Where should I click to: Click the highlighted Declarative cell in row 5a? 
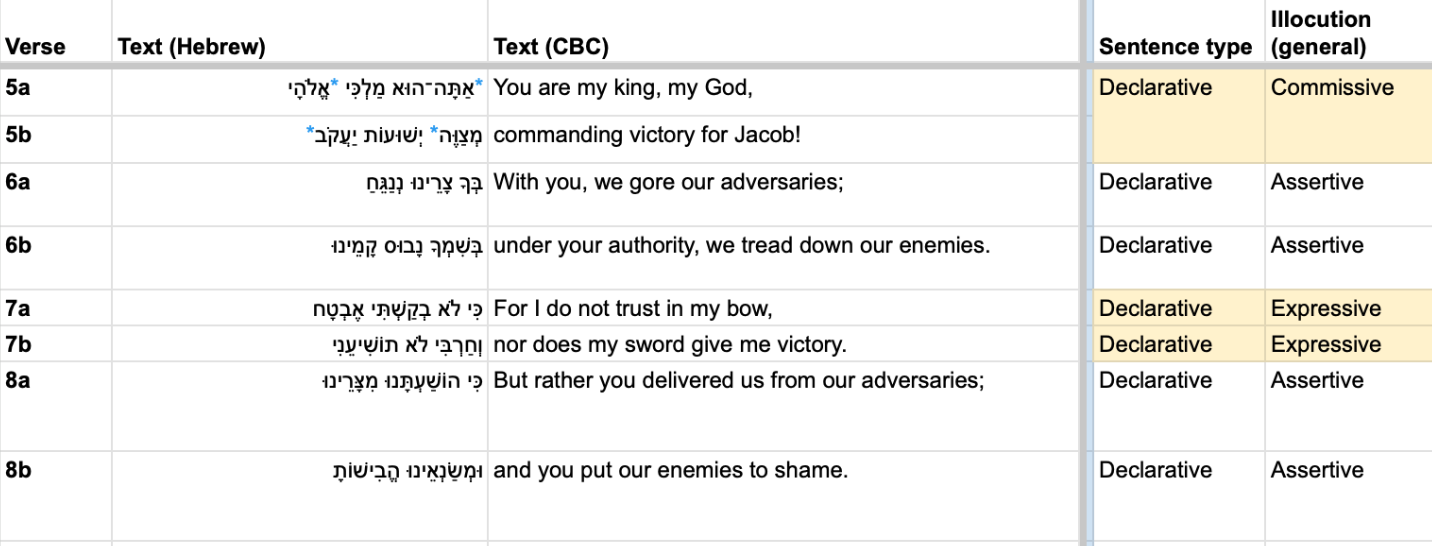pos(1179,115)
